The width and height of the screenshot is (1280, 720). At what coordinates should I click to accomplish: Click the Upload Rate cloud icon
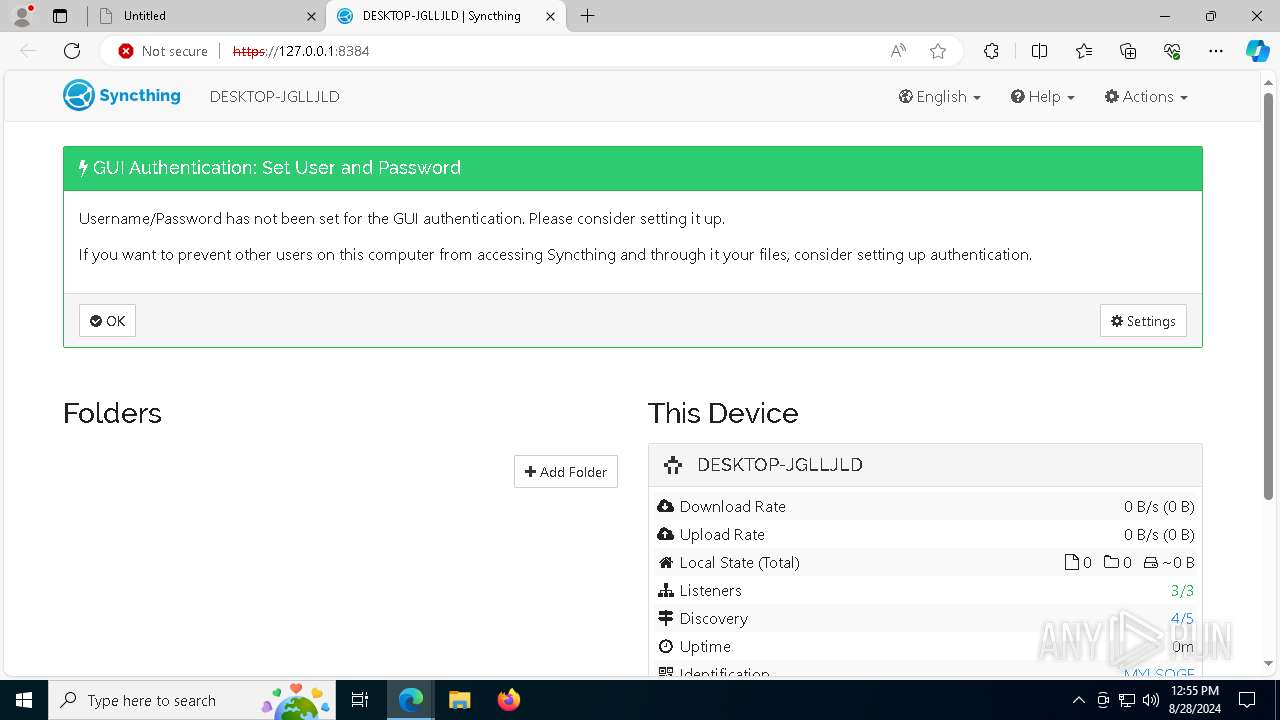[666, 534]
